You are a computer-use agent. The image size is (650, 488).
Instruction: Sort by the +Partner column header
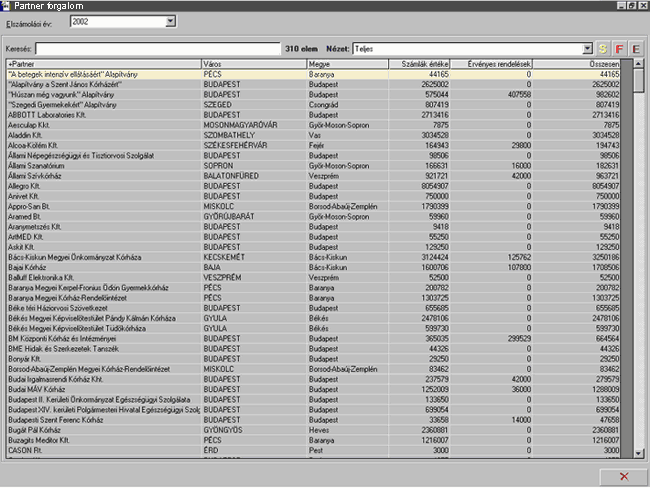coord(104,64)
